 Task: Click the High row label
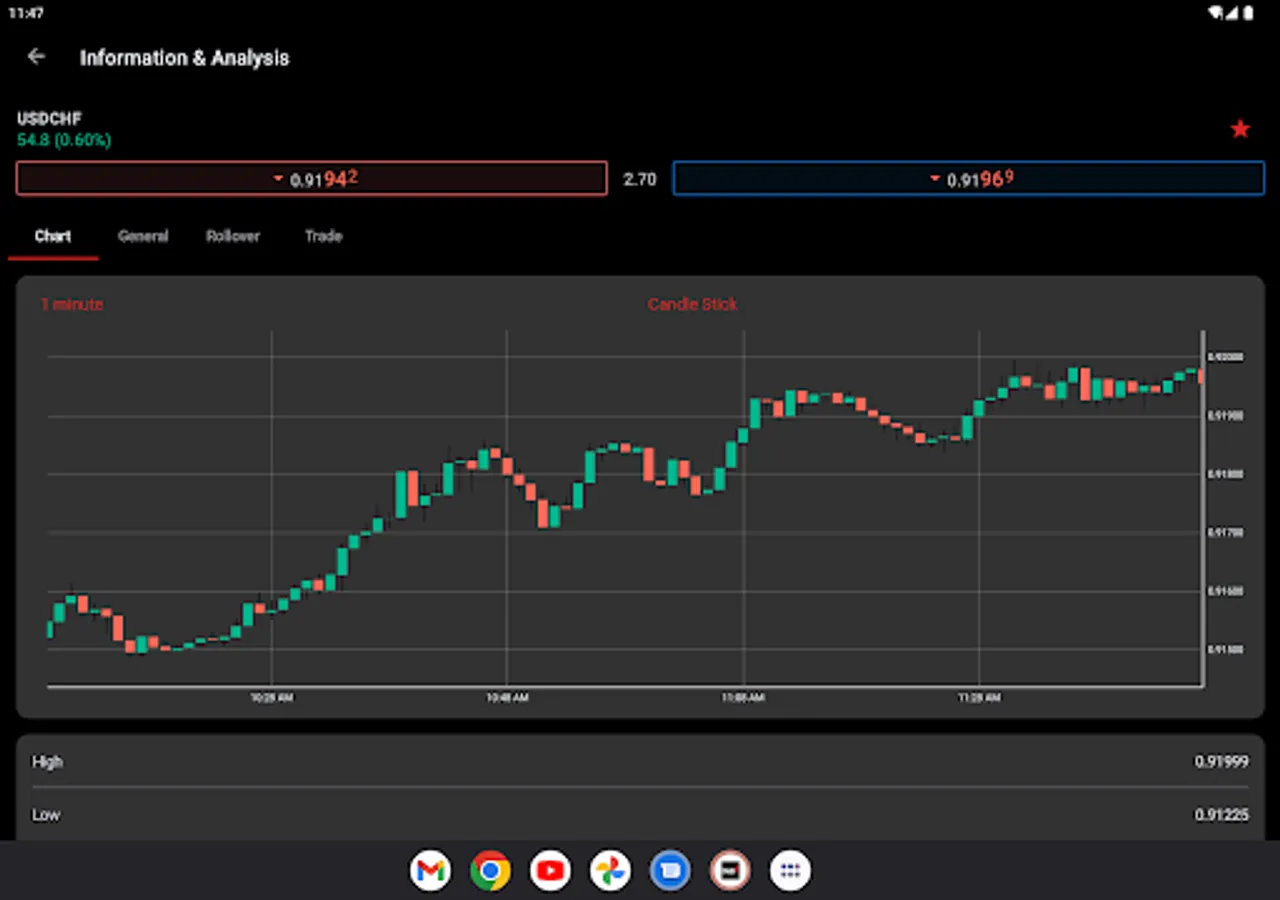coord(47,762)
